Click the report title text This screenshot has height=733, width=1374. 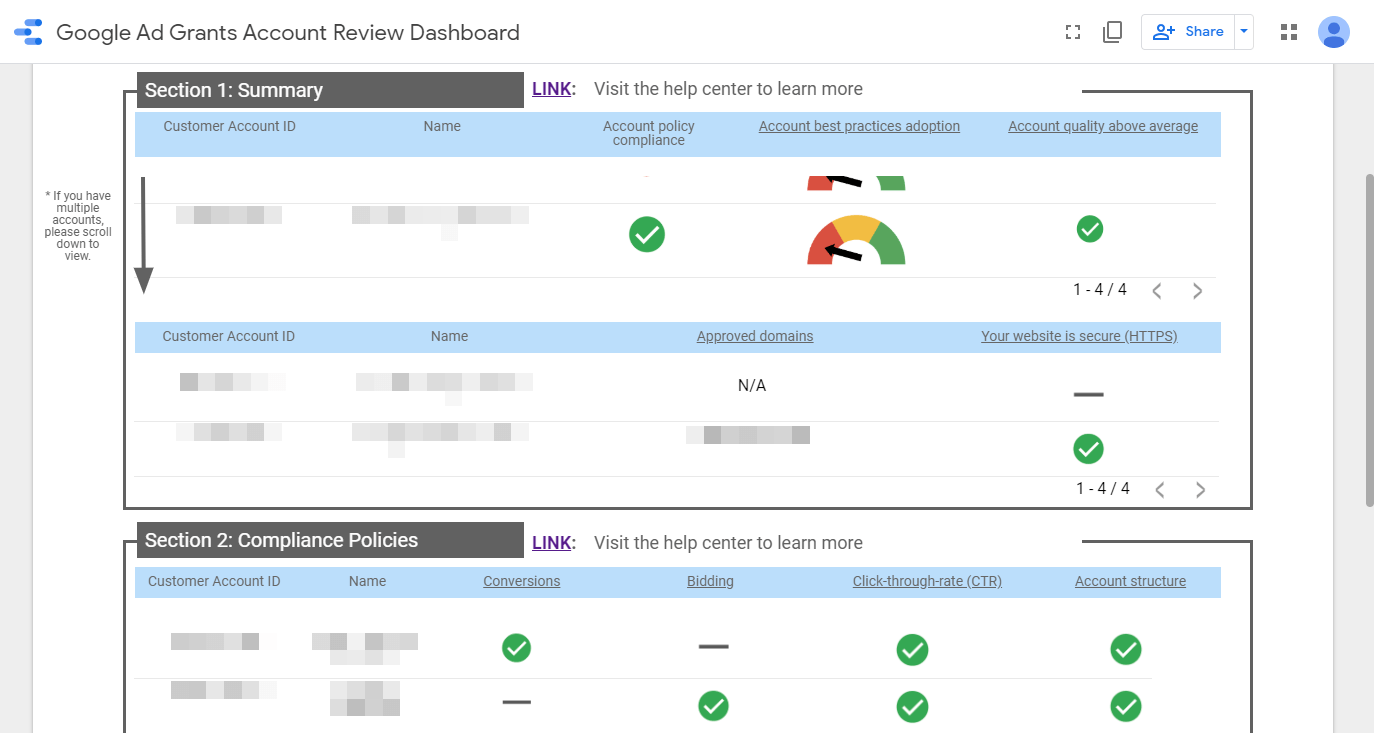click(x=288, y=32)
